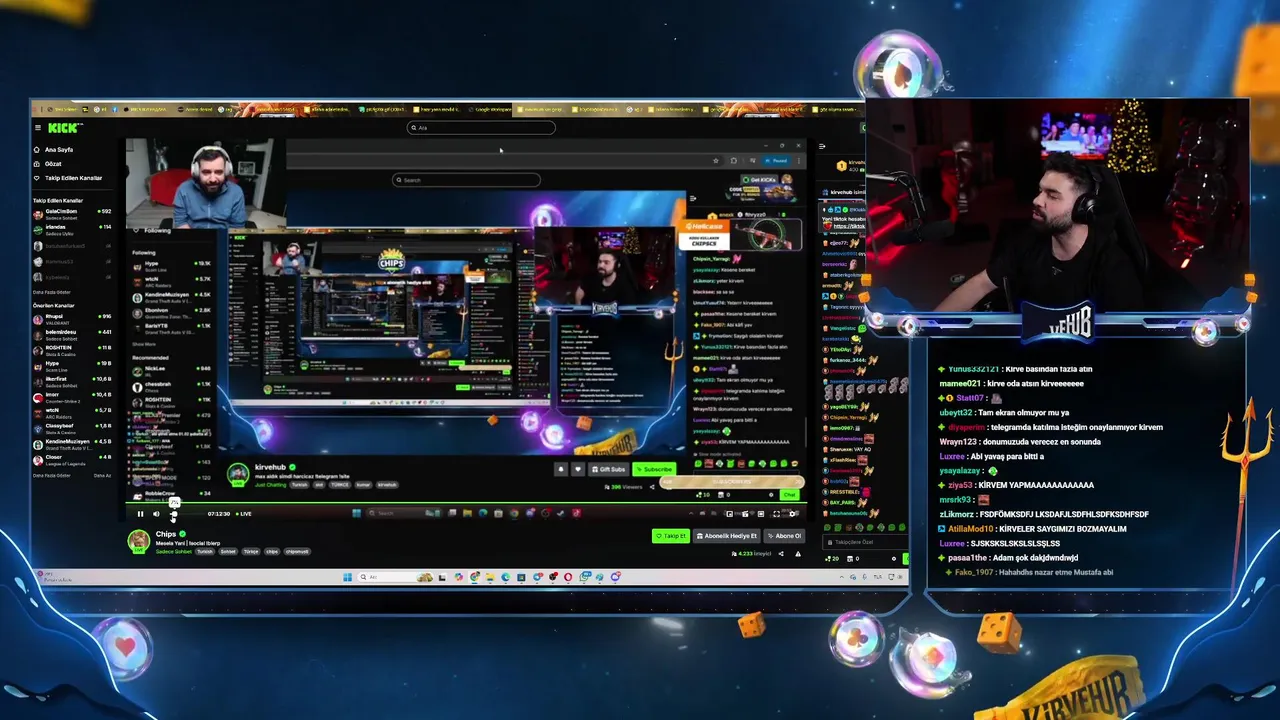Open ROSHTEIN recommended channel

tap(72, 349)
